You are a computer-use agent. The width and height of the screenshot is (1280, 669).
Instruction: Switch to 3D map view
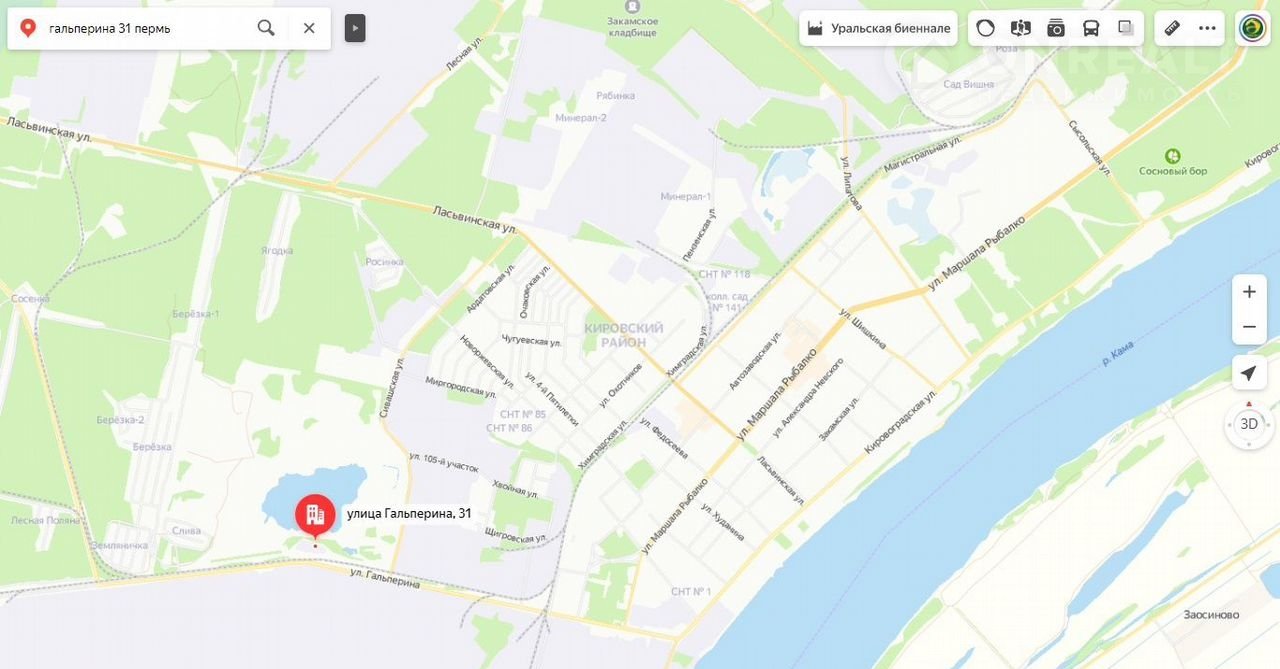1249,424
